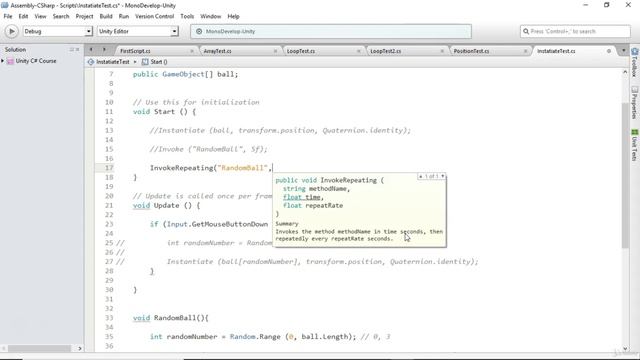This screenshot has width=640, height=360.
Task: Click the Solution pad auto-hide icon
Action: pyautogui.click(x=72, y=49)
